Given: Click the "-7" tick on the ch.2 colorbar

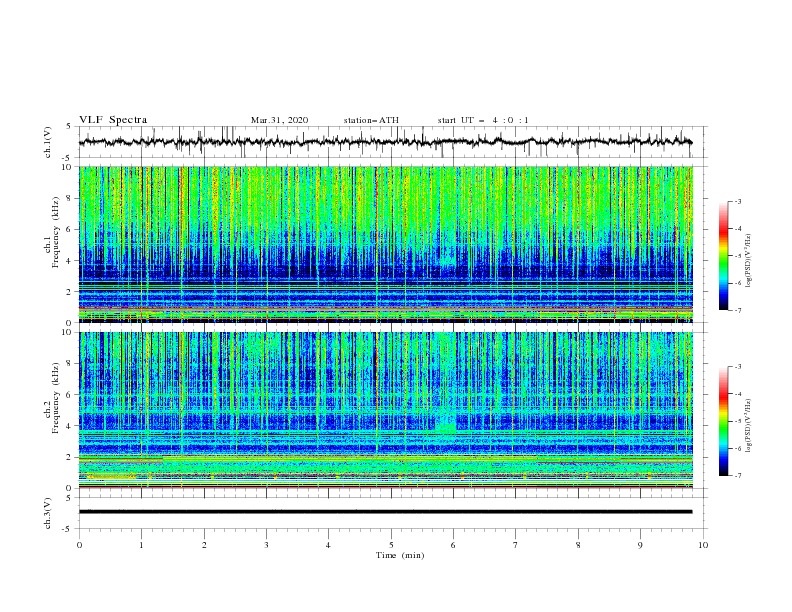Looking at the screenshot, I should click(x=738, y=476).
